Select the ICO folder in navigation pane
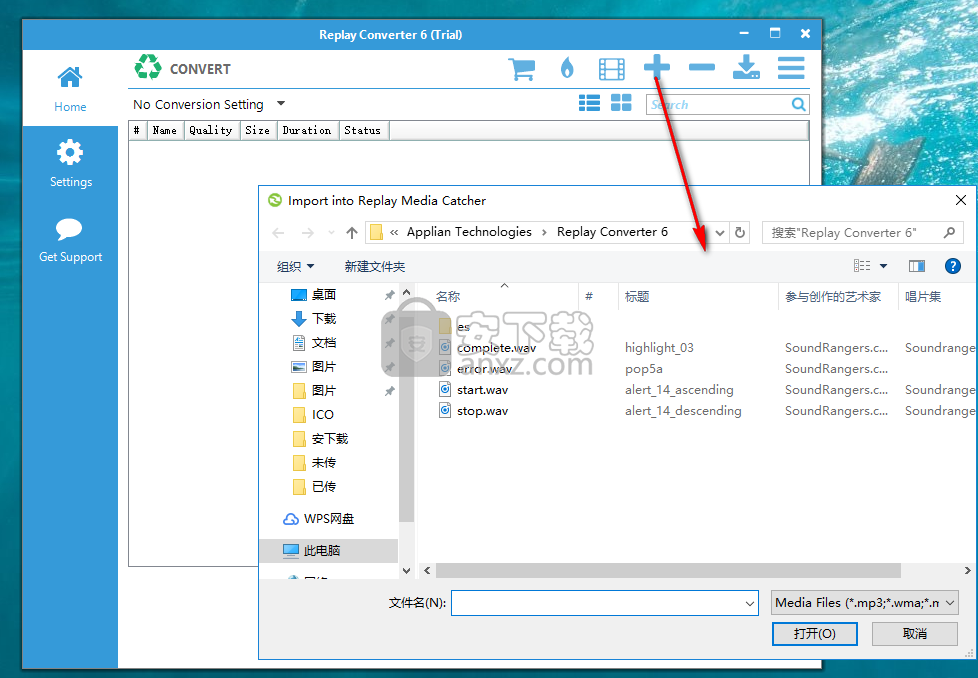Viewport: 978px width, 678px height. pos(322,415)
